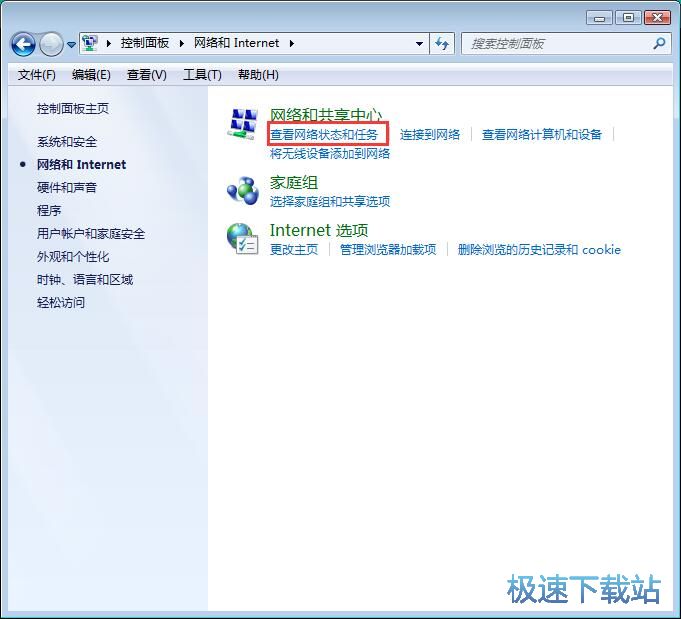Click the Control Panel icon in address bar
Screen dimensions: 681x619
point(90,43)
